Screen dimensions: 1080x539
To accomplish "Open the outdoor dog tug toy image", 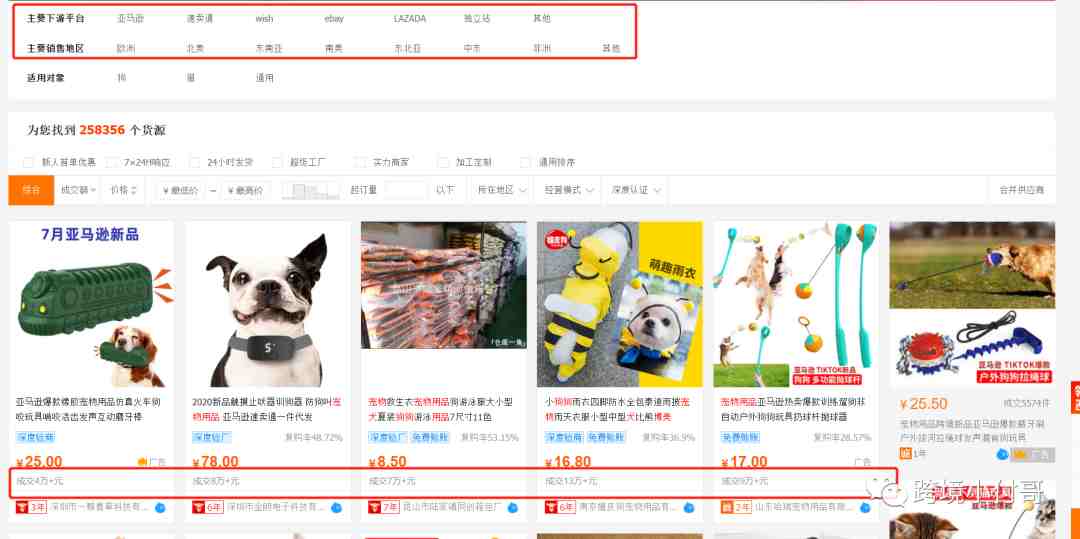I will (973, 304).
